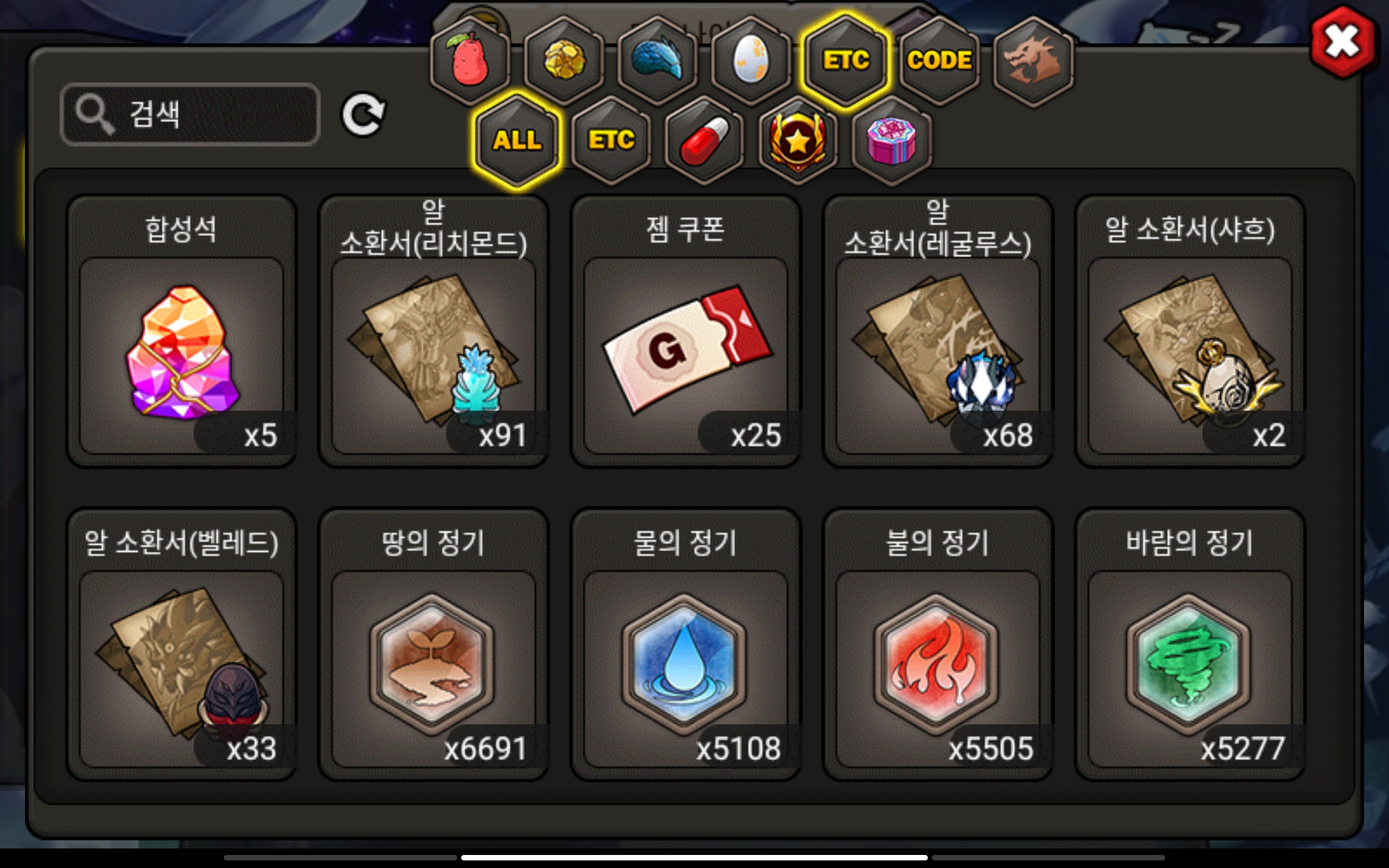The image size is (1389, 868).
Task: Filter by red capsule potion icon
Action: tap(704, 141)
